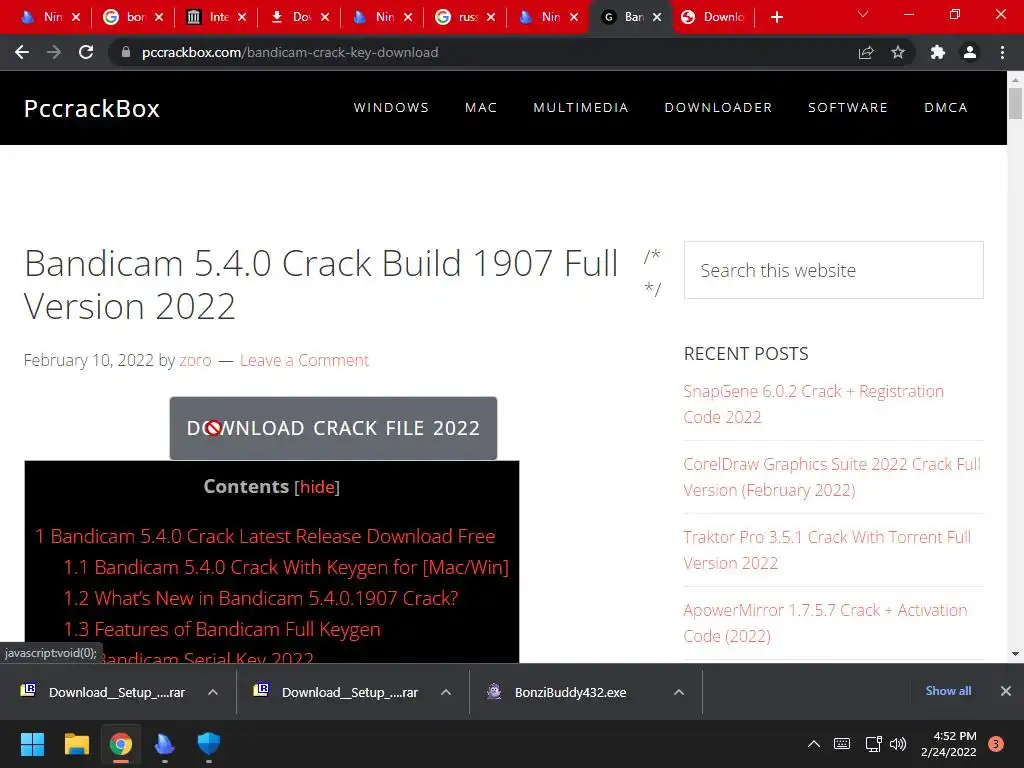
Task: Switch to the 'Downlo' tab
Action: 714,17
